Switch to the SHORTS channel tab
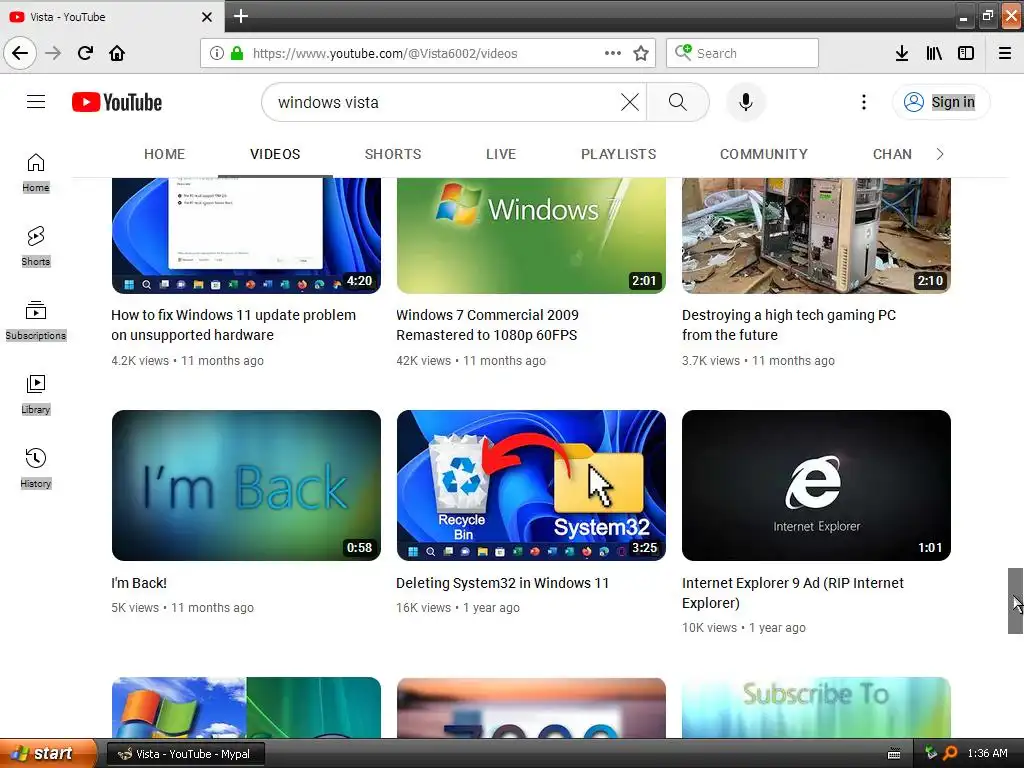1024x768 pixels. pos(393,154)
